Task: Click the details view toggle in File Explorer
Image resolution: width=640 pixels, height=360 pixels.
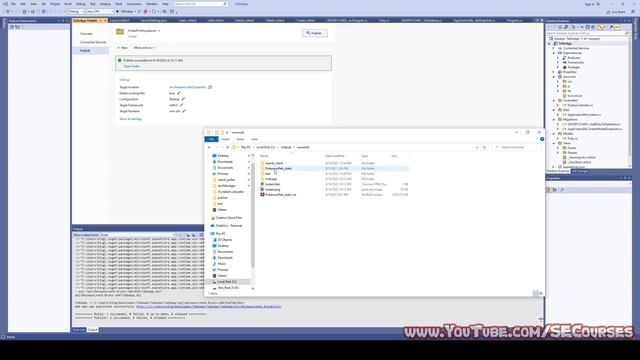Action: click(536, 293)
